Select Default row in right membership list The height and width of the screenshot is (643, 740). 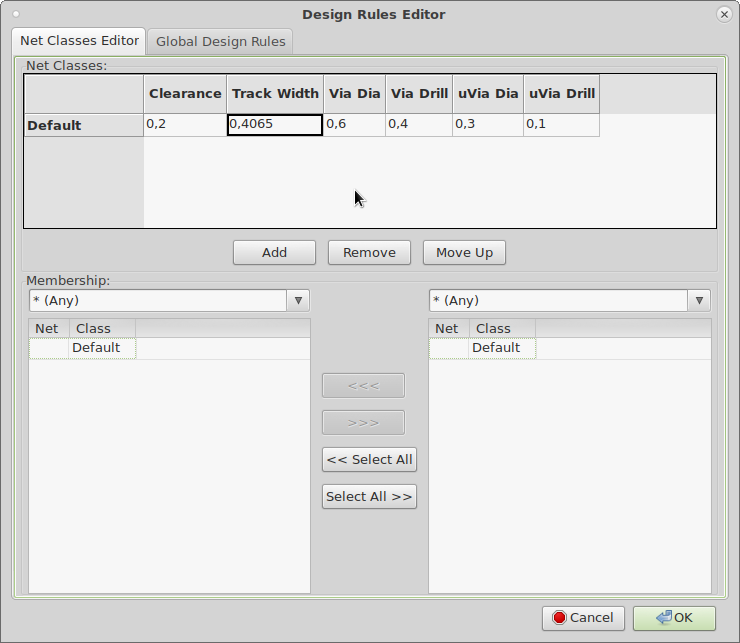pos(570,348)
